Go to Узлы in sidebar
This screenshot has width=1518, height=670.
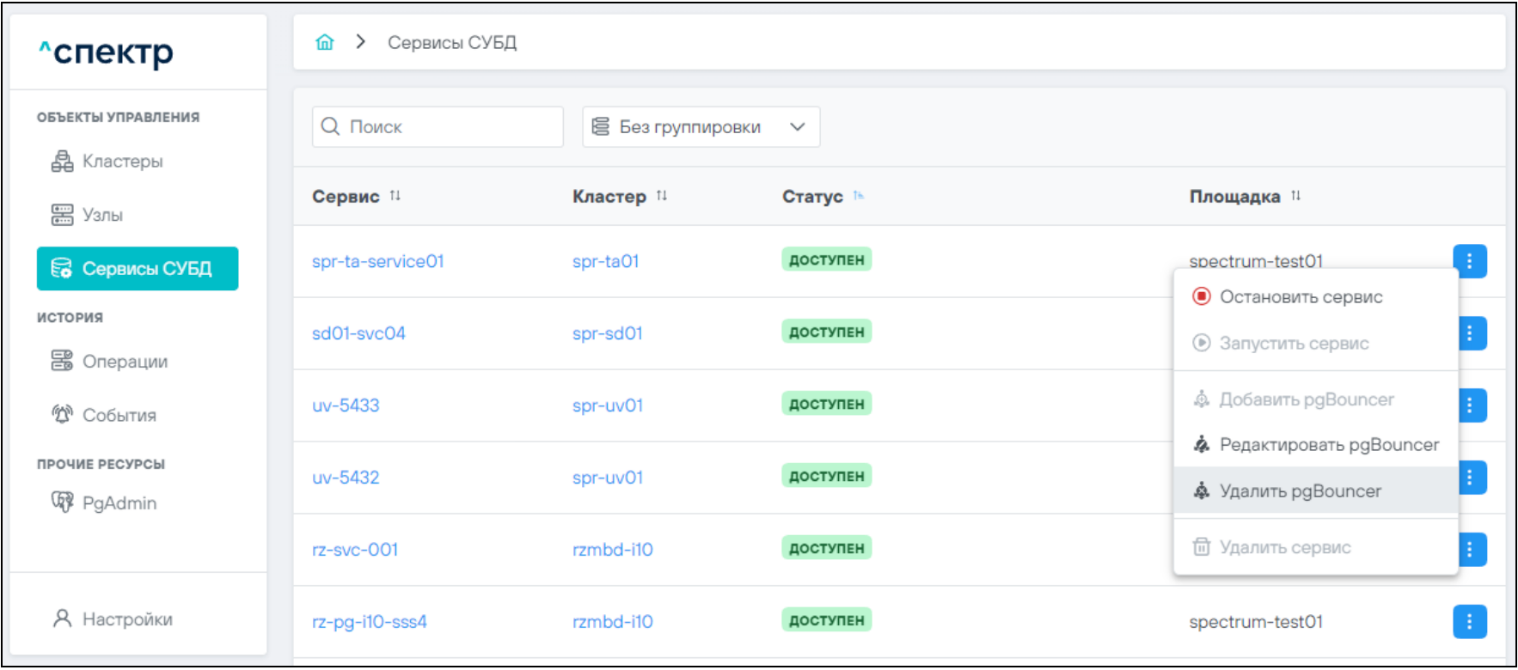(102, 215)
